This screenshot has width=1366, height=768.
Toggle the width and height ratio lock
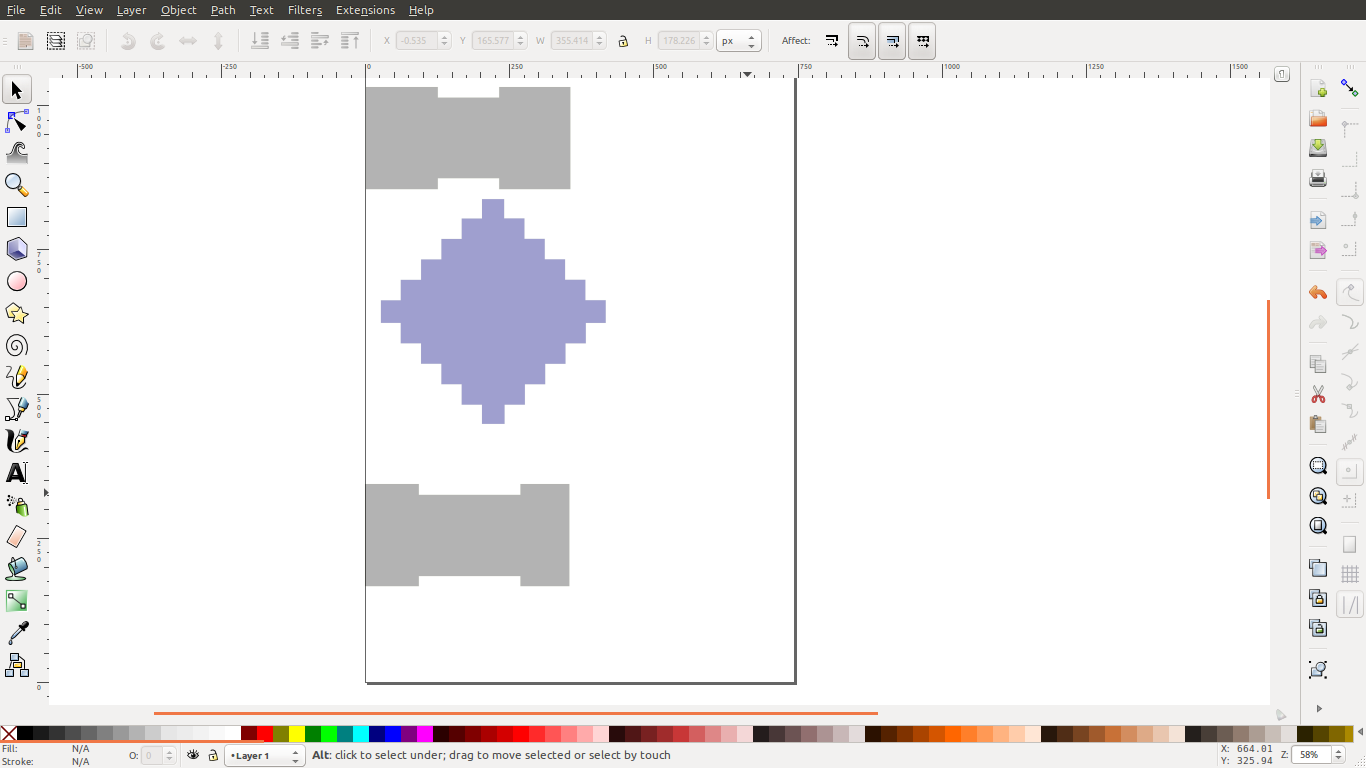tap(623, 41)
